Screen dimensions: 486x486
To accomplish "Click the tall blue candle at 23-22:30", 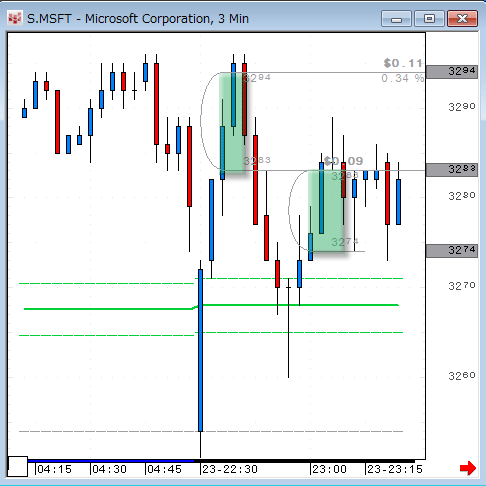I will point(200,350).
